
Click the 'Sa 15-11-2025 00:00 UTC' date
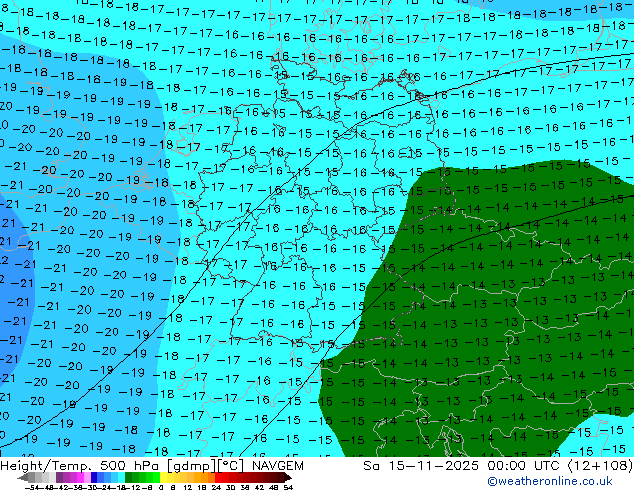click(x=463, y=466)
